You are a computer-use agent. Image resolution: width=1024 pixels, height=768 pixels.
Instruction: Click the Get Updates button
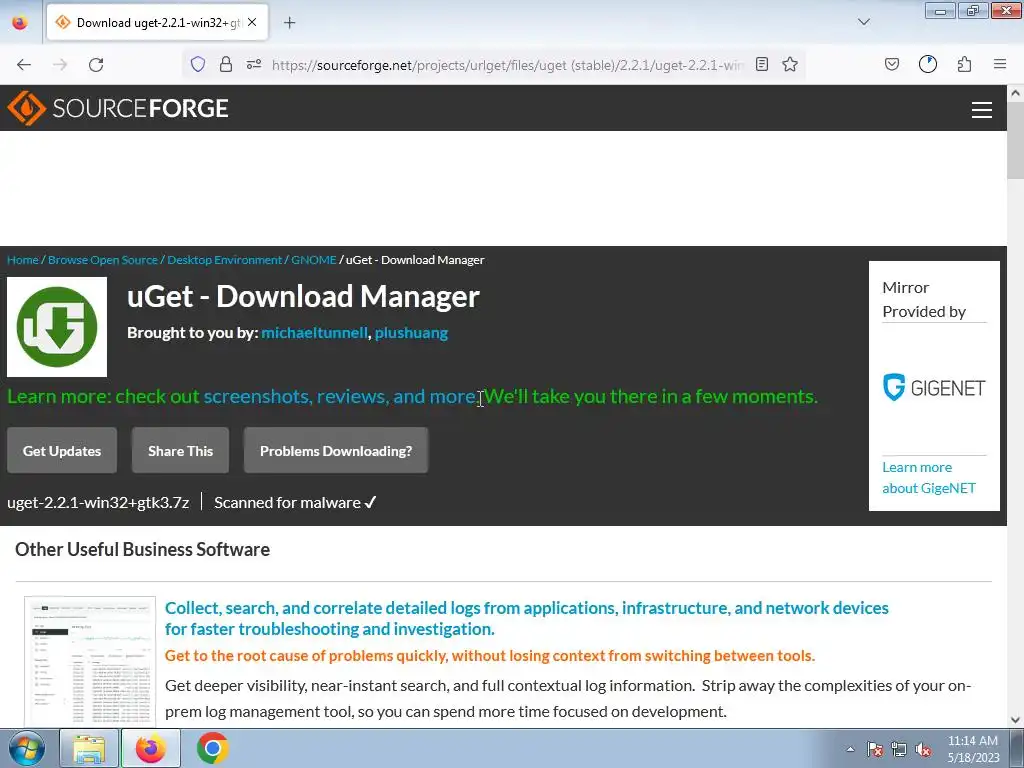(x=62, y=451)
